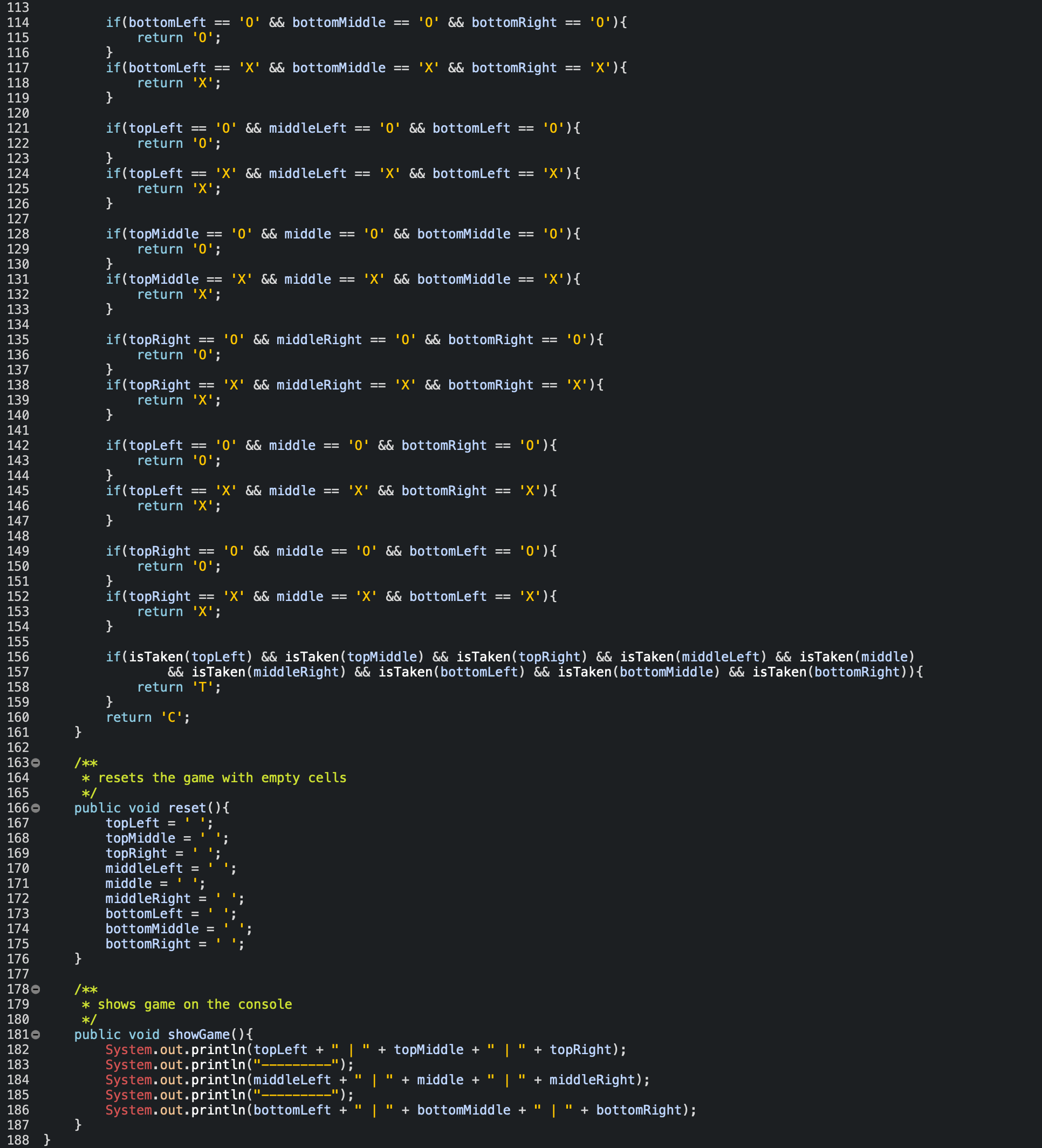Collapse the reset javadoc comment fold at line 163
Viewport: 1042px width, 1148px height.
click(x=36, y=762)
